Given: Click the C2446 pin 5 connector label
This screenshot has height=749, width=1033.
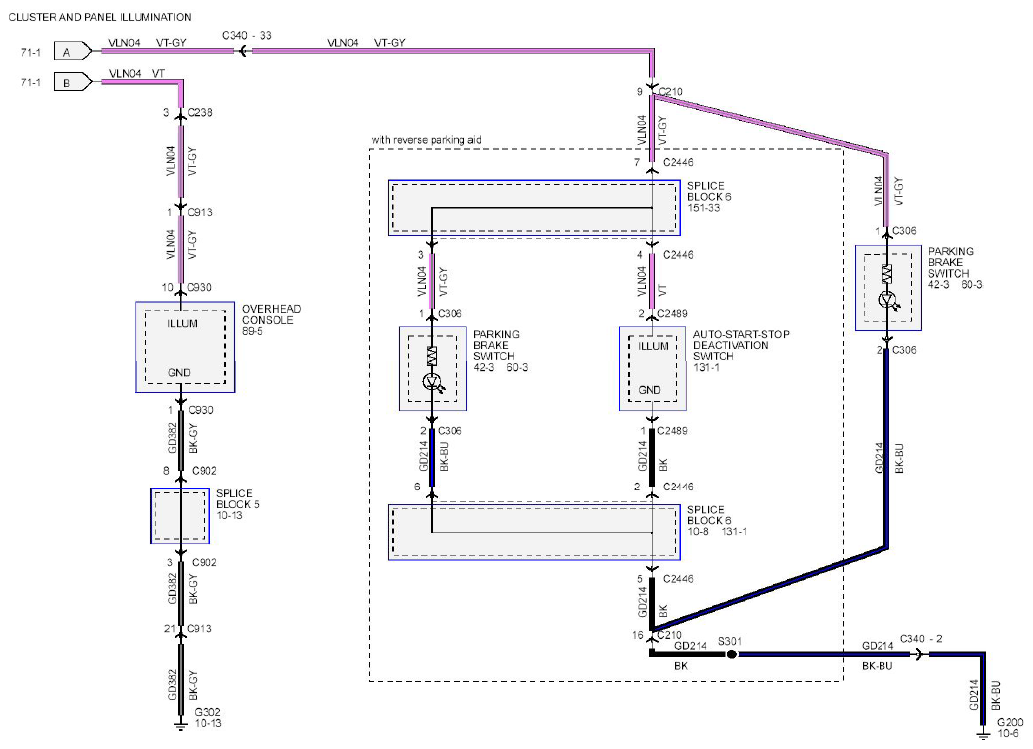Looking at the screenshot, I should coord(679,579).
